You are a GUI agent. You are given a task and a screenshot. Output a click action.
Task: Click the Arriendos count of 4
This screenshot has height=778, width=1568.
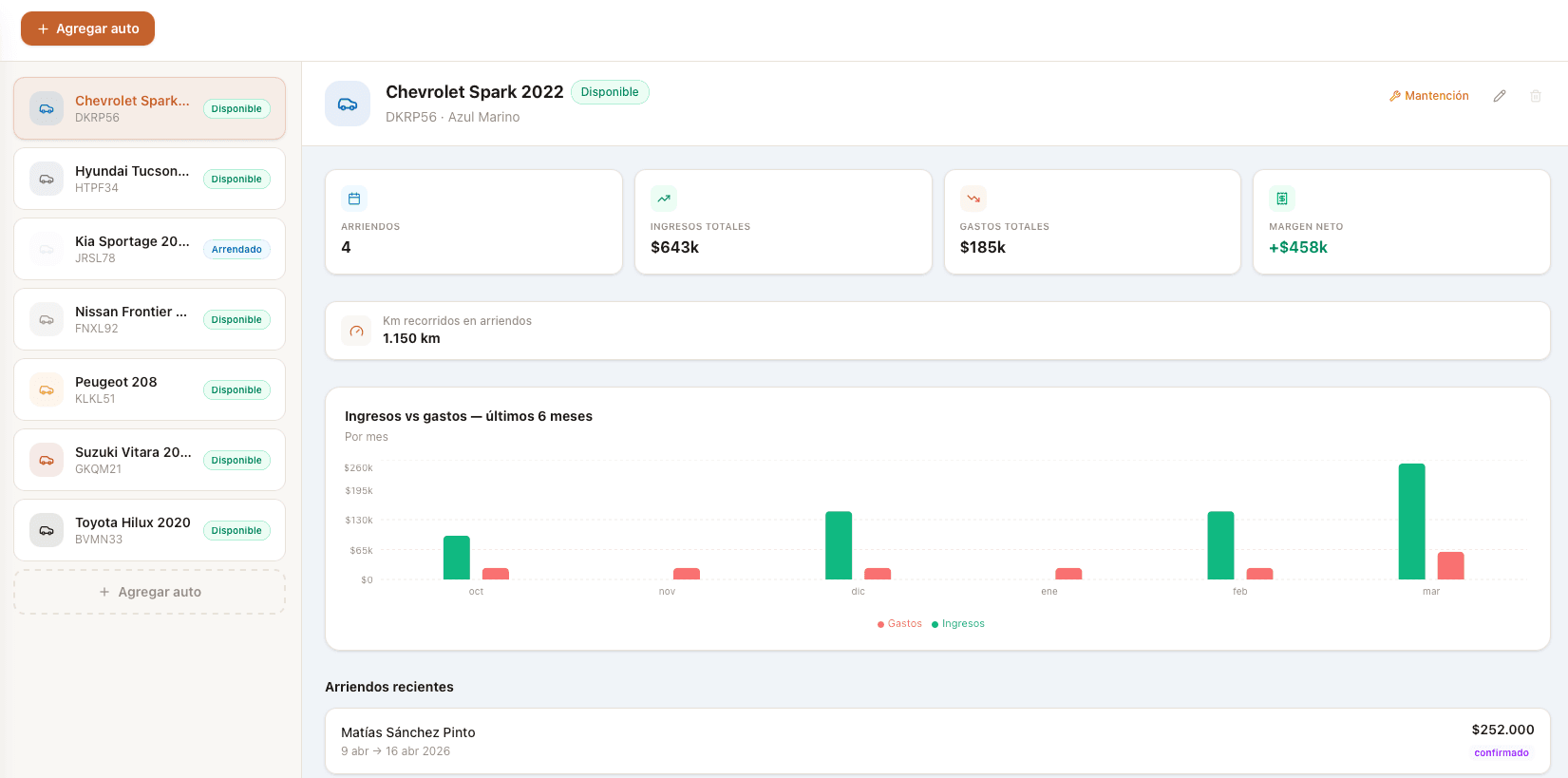pyautogui.click(x=346, y=247)
